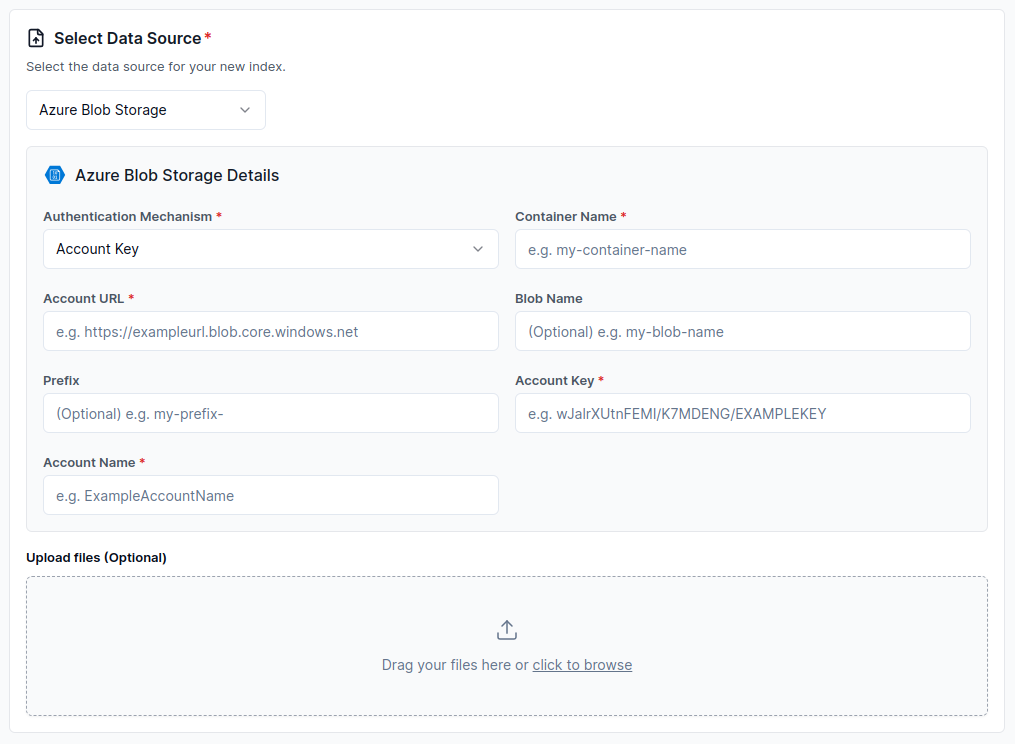The height and width of the screenshot is (744, 1015).
Task: Click the "Authentication Mechanism" field label
Action: [127, 216]
